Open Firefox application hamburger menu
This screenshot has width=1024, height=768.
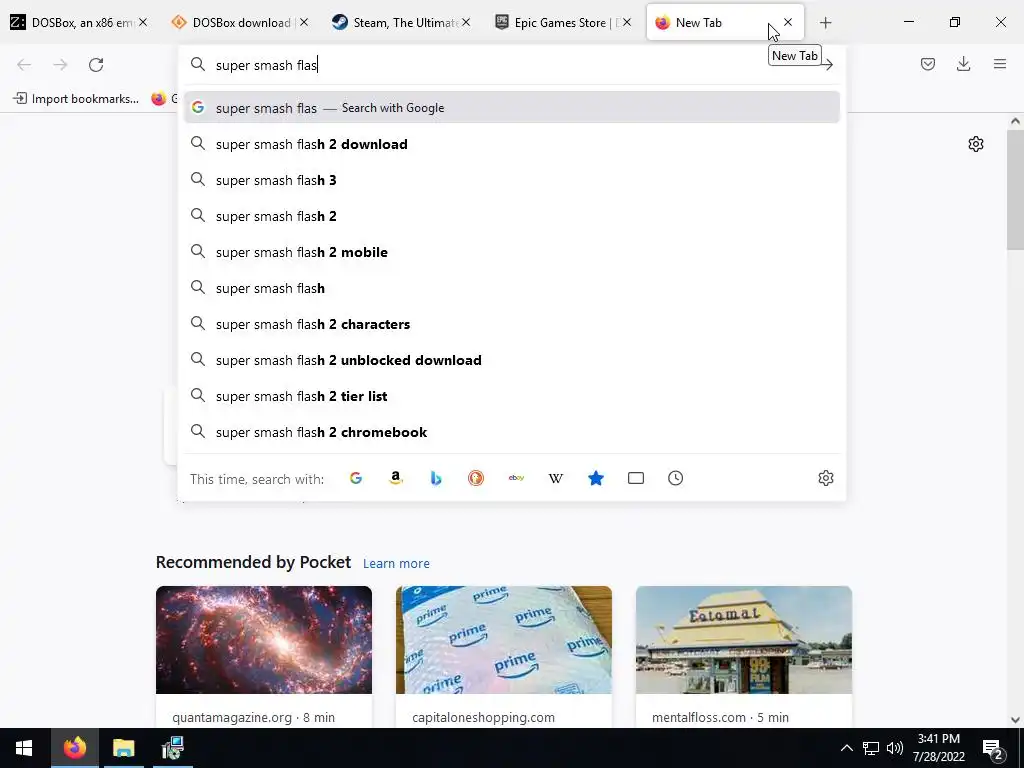point(1000,64)
